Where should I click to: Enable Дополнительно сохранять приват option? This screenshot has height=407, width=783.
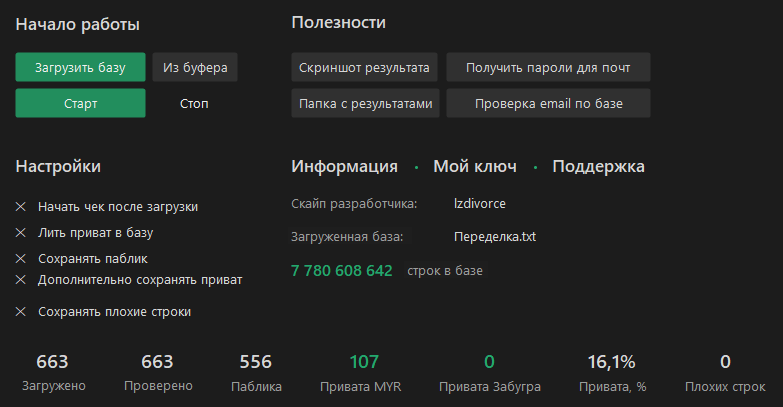(129, 280)
